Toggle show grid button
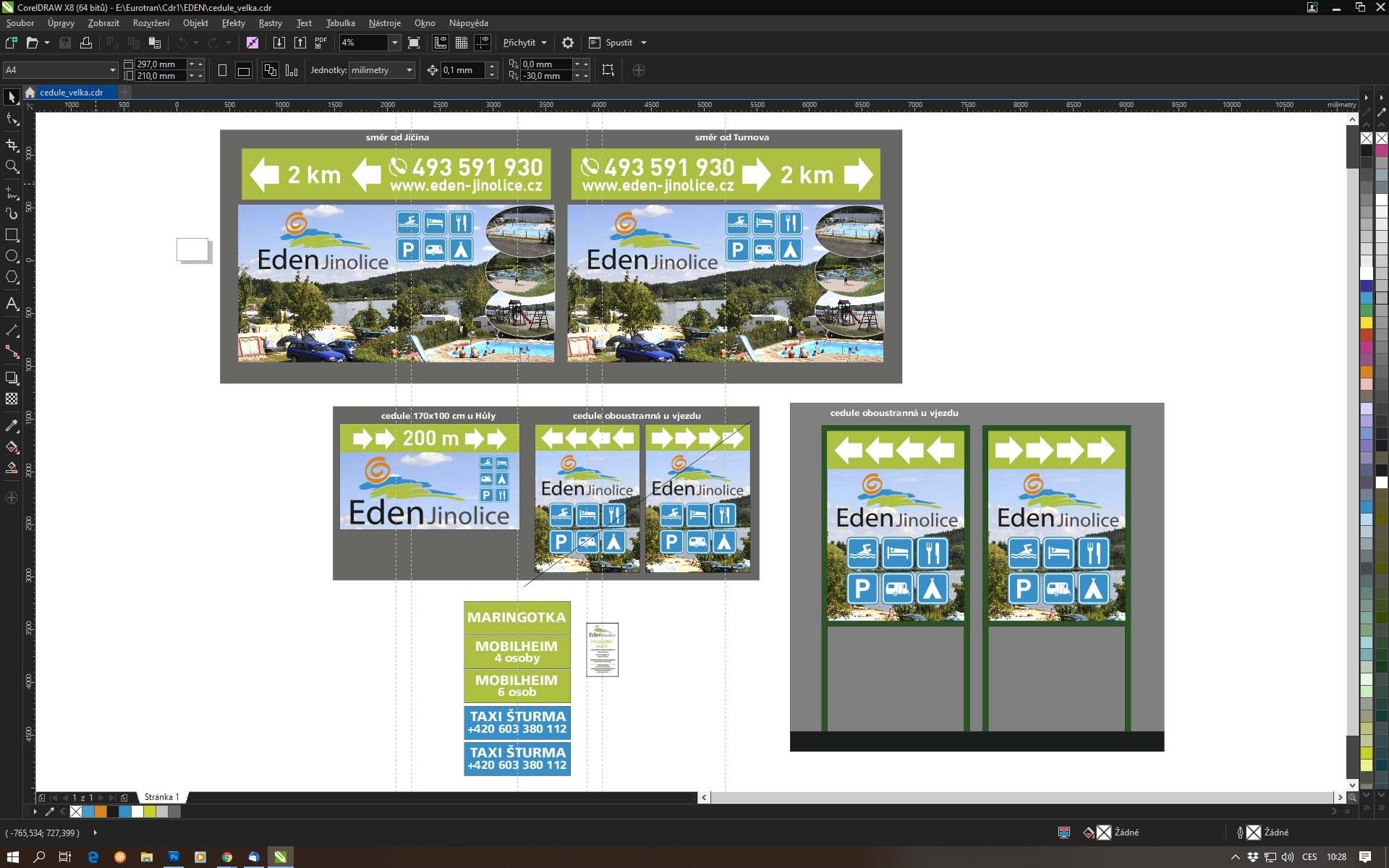Viewport: 1389px width, 868px height. point(462,43)
